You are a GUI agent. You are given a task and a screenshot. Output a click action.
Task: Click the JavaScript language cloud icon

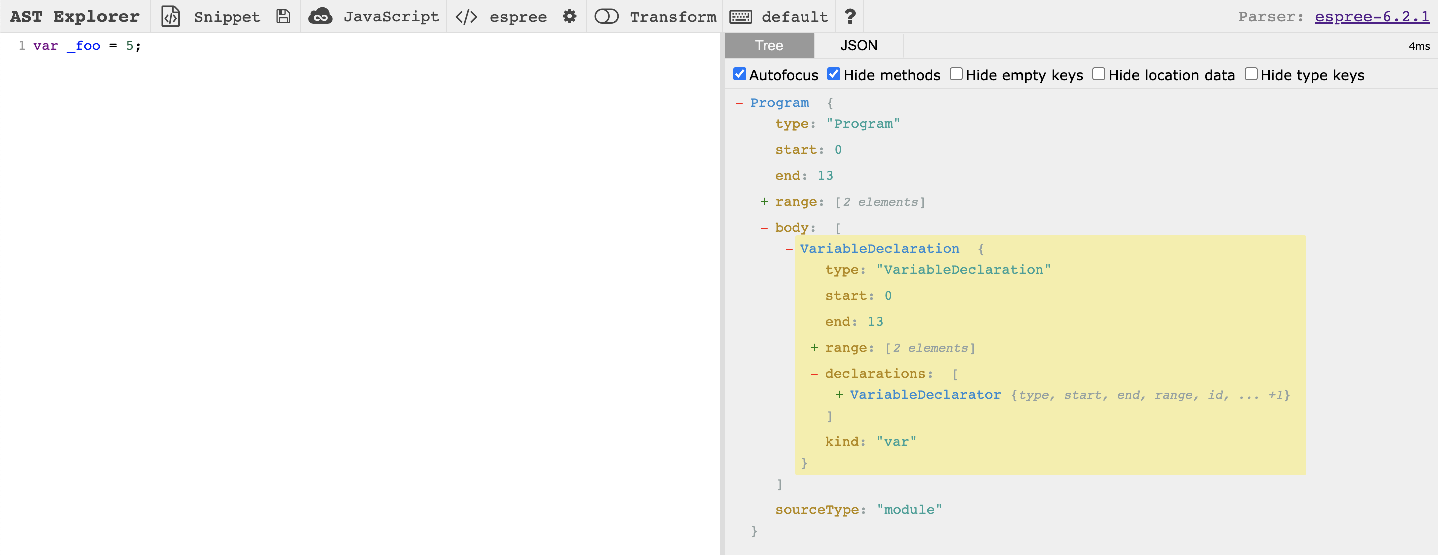[x=320, y=16]
